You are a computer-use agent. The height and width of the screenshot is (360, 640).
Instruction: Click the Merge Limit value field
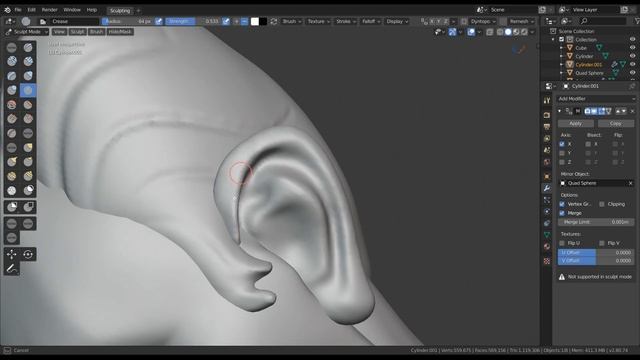(x=596, y=222)
